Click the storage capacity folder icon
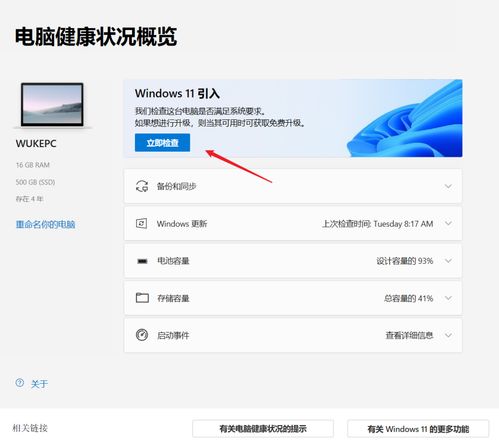The image size is (499, 445). coord(142,297)
